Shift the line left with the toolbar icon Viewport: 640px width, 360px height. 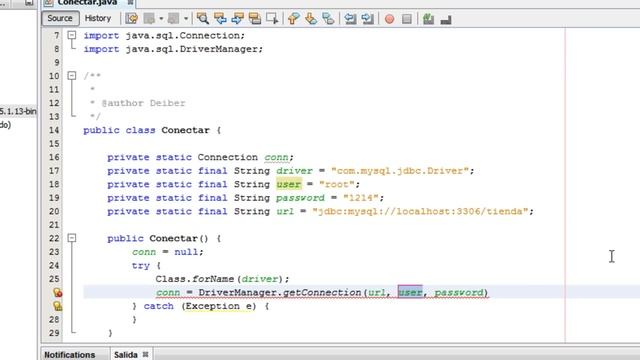tap(350, 18)
